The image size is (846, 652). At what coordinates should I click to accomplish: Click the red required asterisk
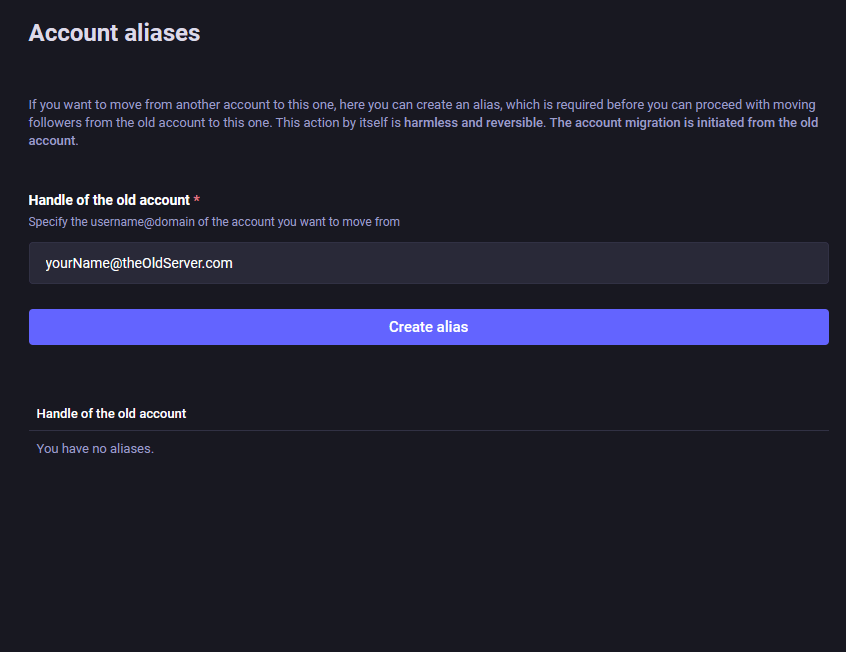(197, 200)
